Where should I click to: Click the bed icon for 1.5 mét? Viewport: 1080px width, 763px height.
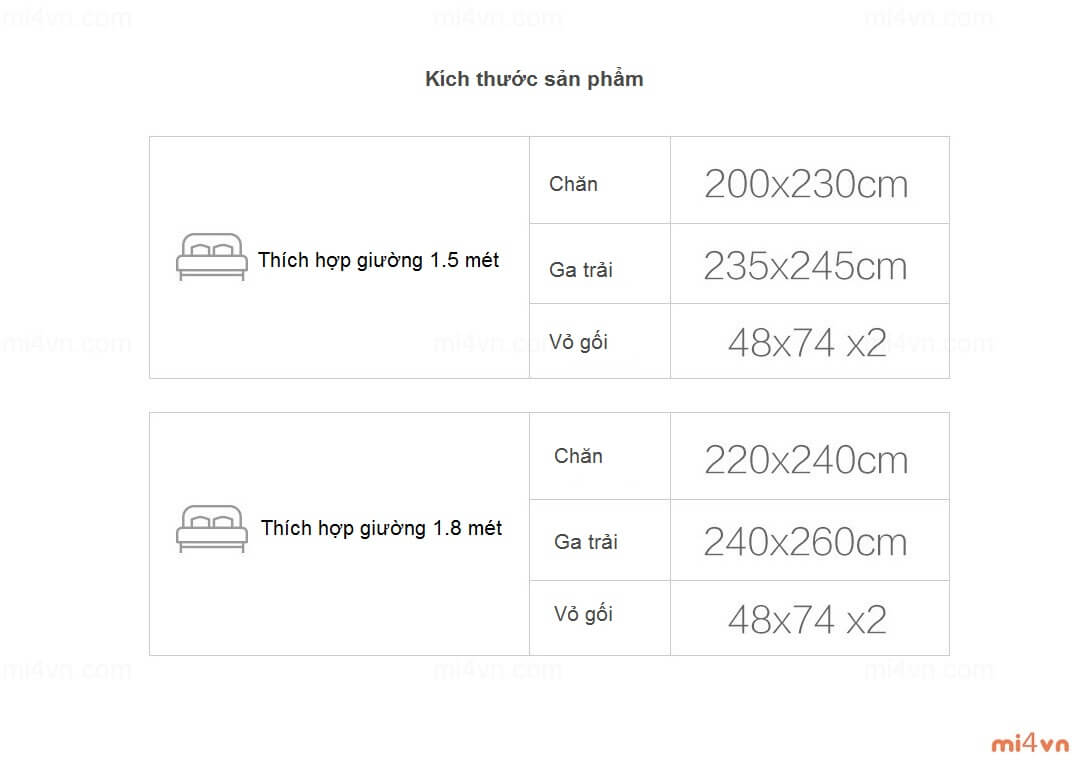click(x=211, y=257)
